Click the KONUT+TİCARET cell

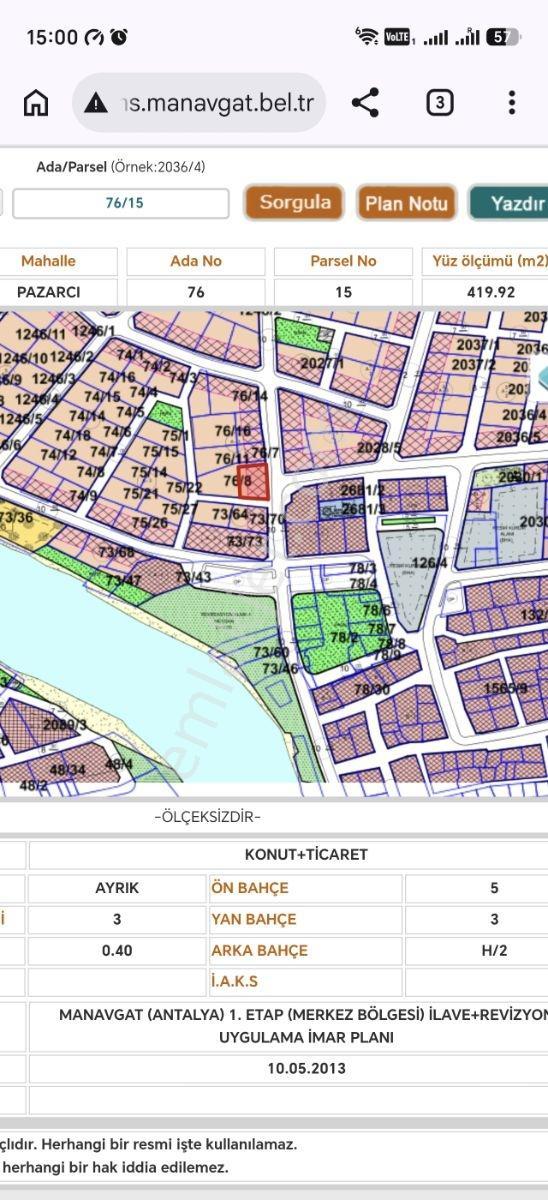tap(306, 855)
